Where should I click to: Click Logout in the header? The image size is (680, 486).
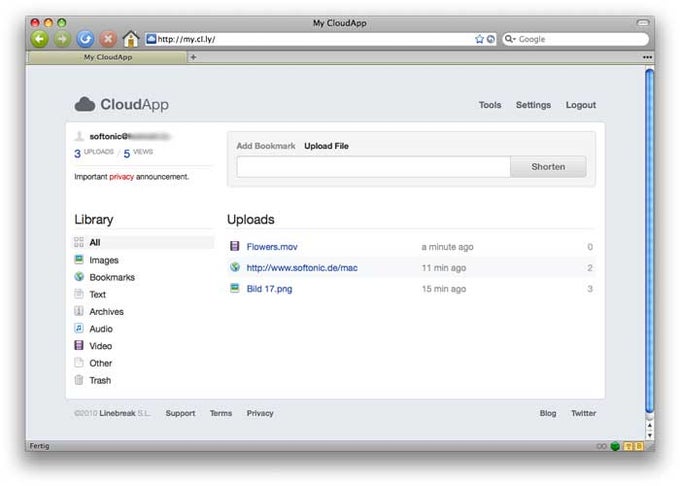(x=581, y=105)
